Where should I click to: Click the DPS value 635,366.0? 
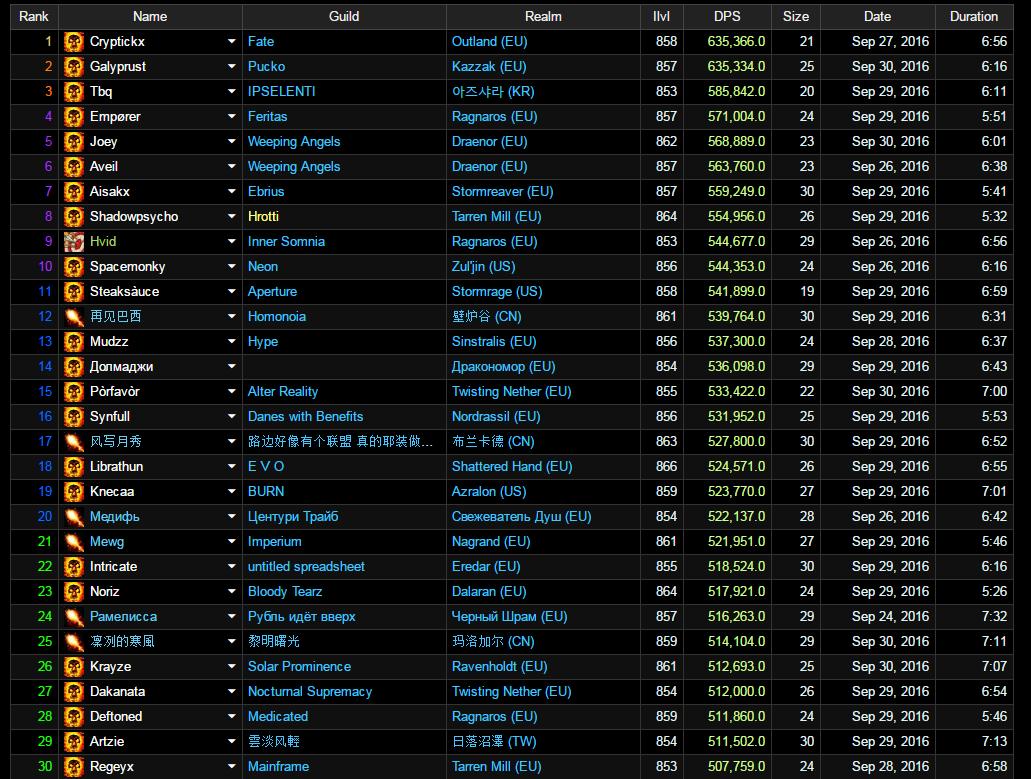coord(736,41)
